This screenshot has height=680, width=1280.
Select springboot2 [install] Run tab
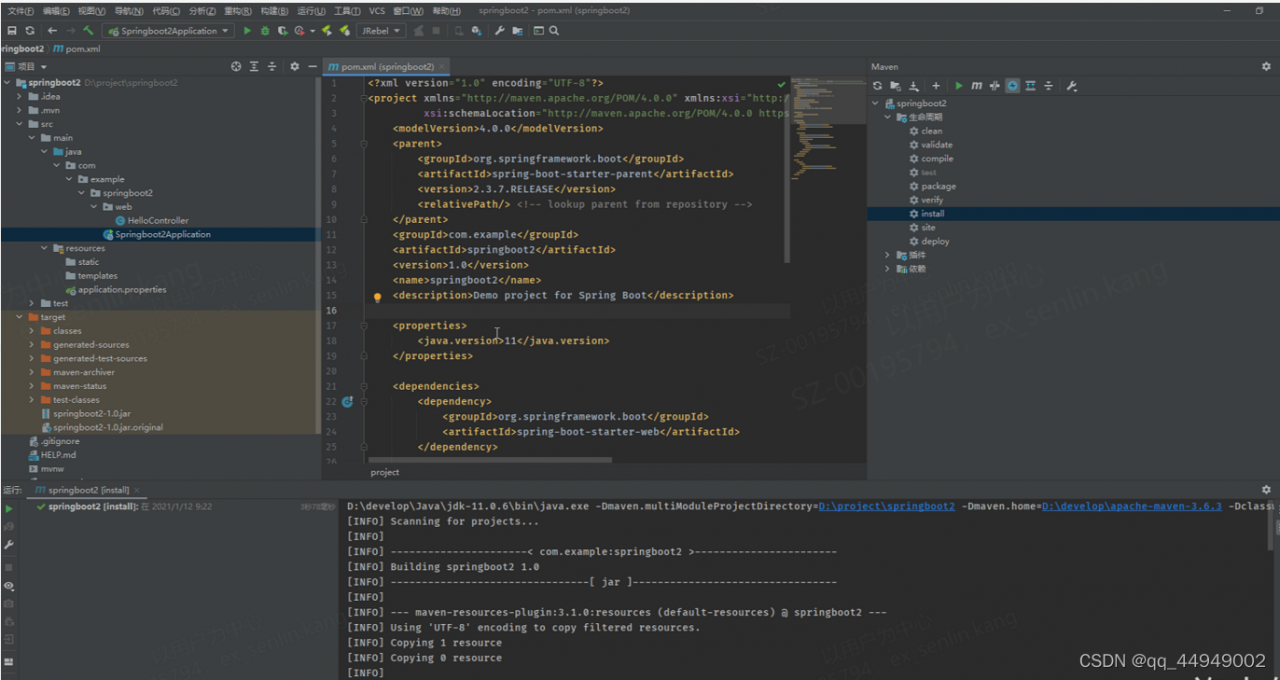pos(89,490)
